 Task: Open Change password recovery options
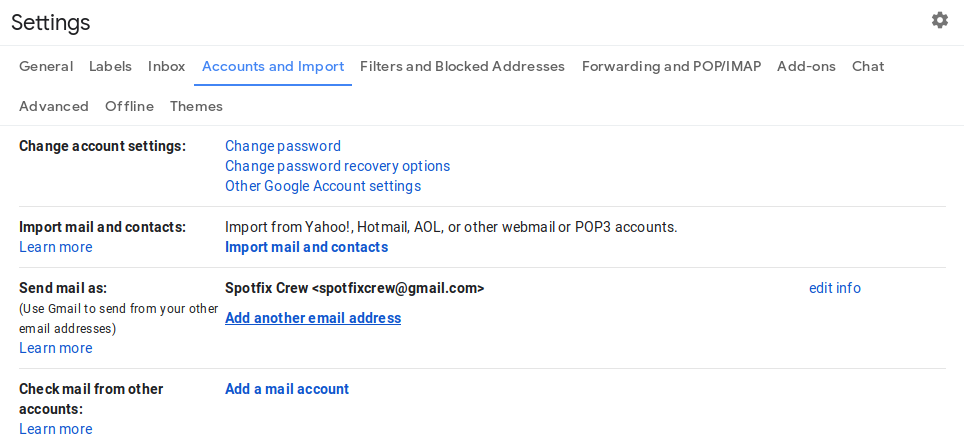(338, 166)
